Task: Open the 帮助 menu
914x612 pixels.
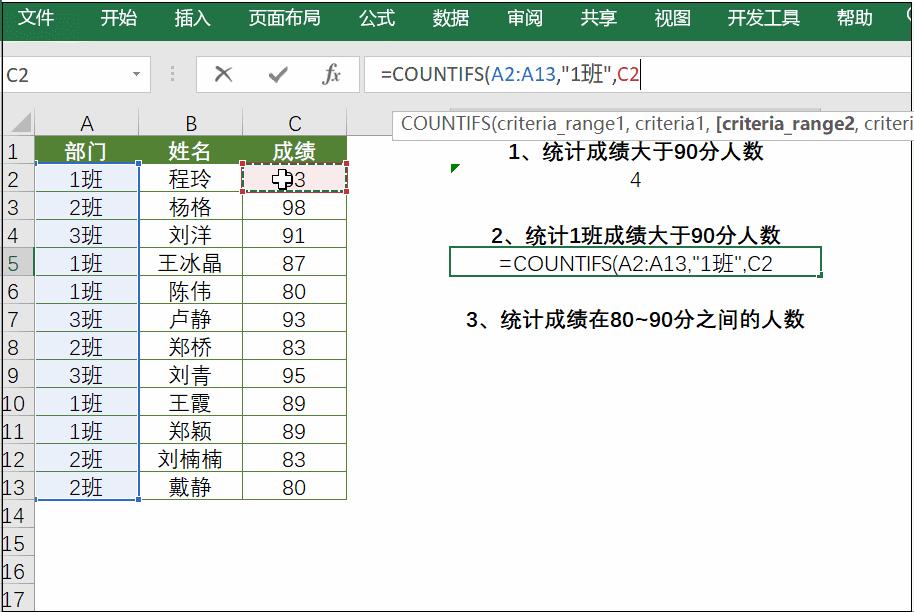Action: 853,17
